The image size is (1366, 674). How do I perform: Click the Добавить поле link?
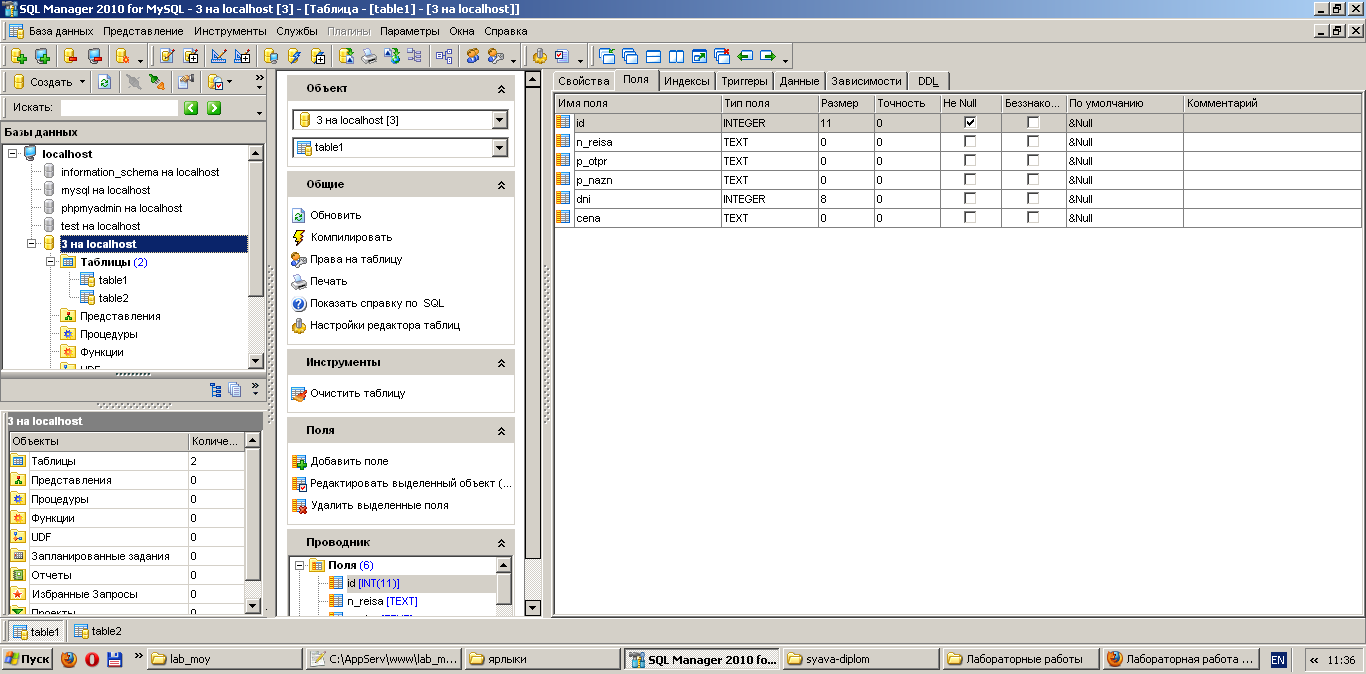(349, 461)
